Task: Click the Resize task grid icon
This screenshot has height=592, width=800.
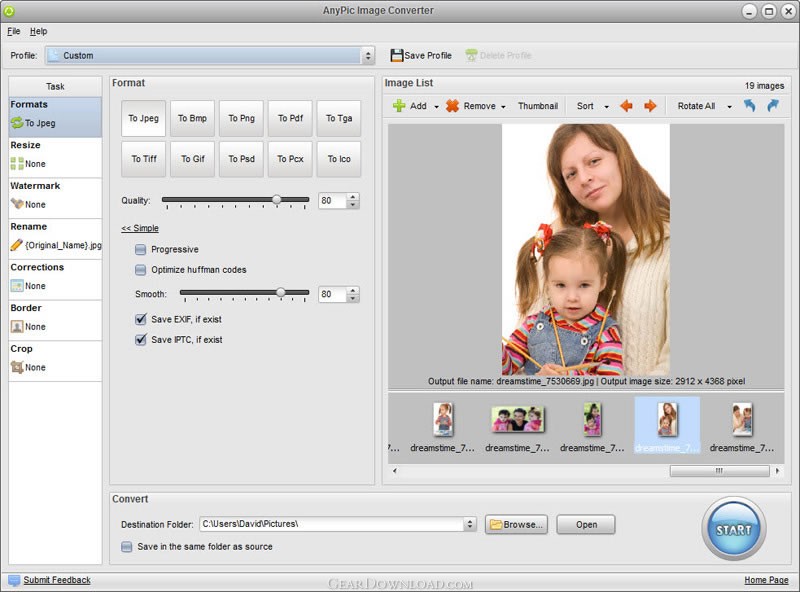Action: point(17,163)
